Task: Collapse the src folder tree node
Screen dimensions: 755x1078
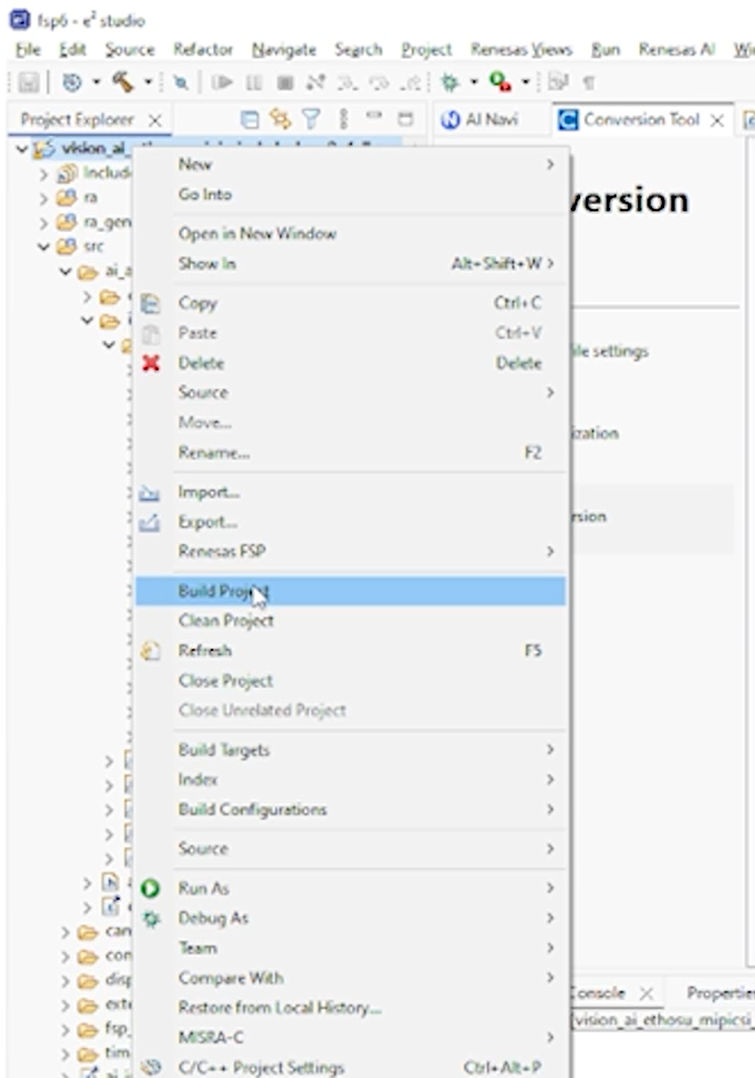Action: pyautogui.click(x=45, y=246)
